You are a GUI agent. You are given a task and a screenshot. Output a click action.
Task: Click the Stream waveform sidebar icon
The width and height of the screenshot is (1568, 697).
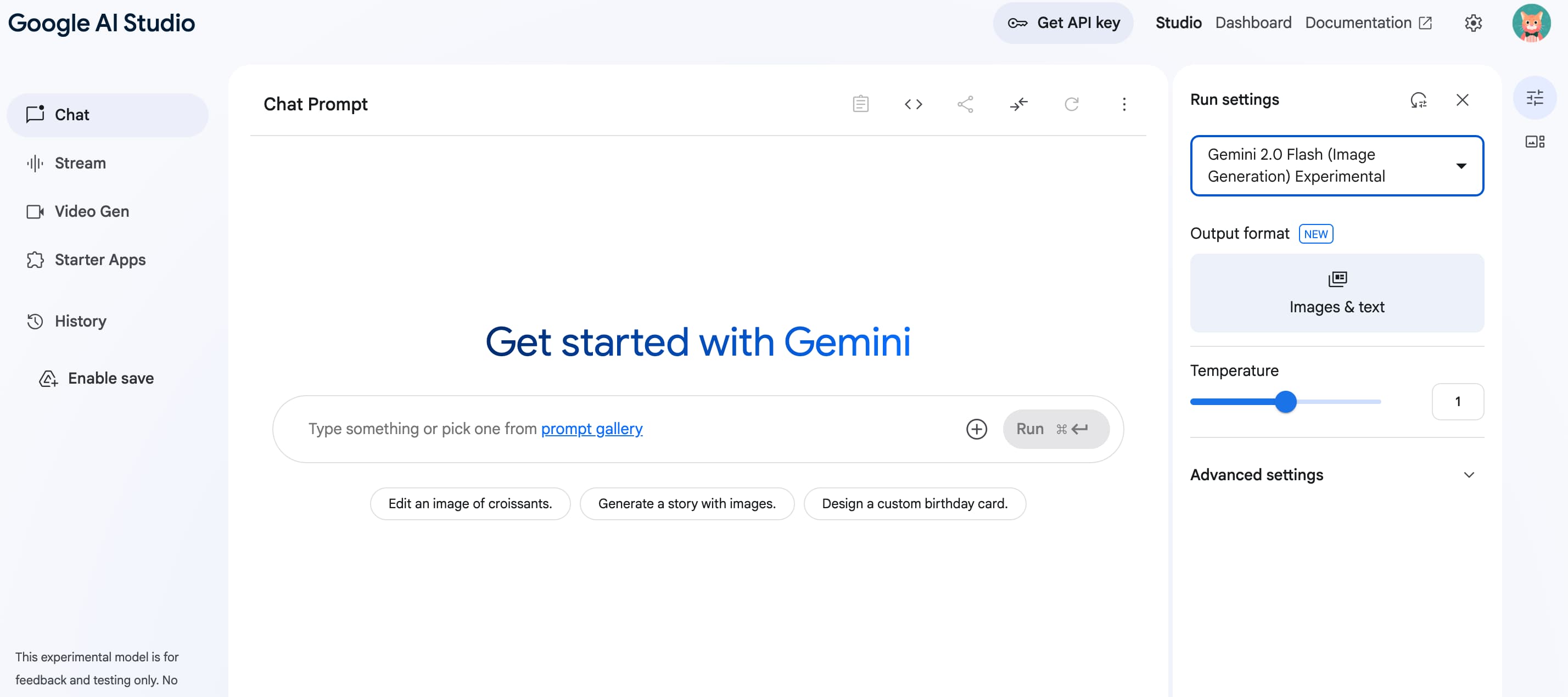pyautogui.click(x=35, y=162)
